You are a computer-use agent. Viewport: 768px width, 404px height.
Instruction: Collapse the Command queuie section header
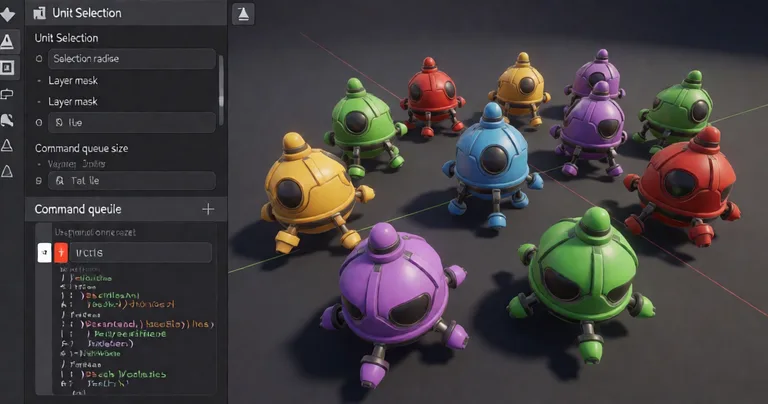click(x=126, y=210)
